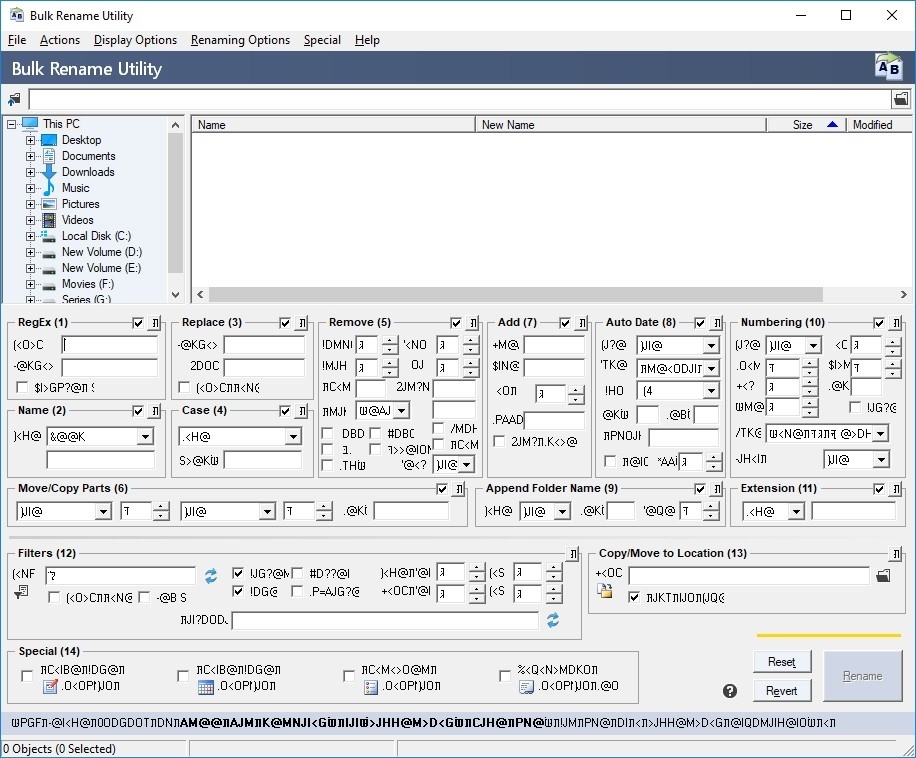The height and width of the screenshot is (758, 916).
Task: Disable the Numbering (10) group checkbox
Action: [879, 323]
